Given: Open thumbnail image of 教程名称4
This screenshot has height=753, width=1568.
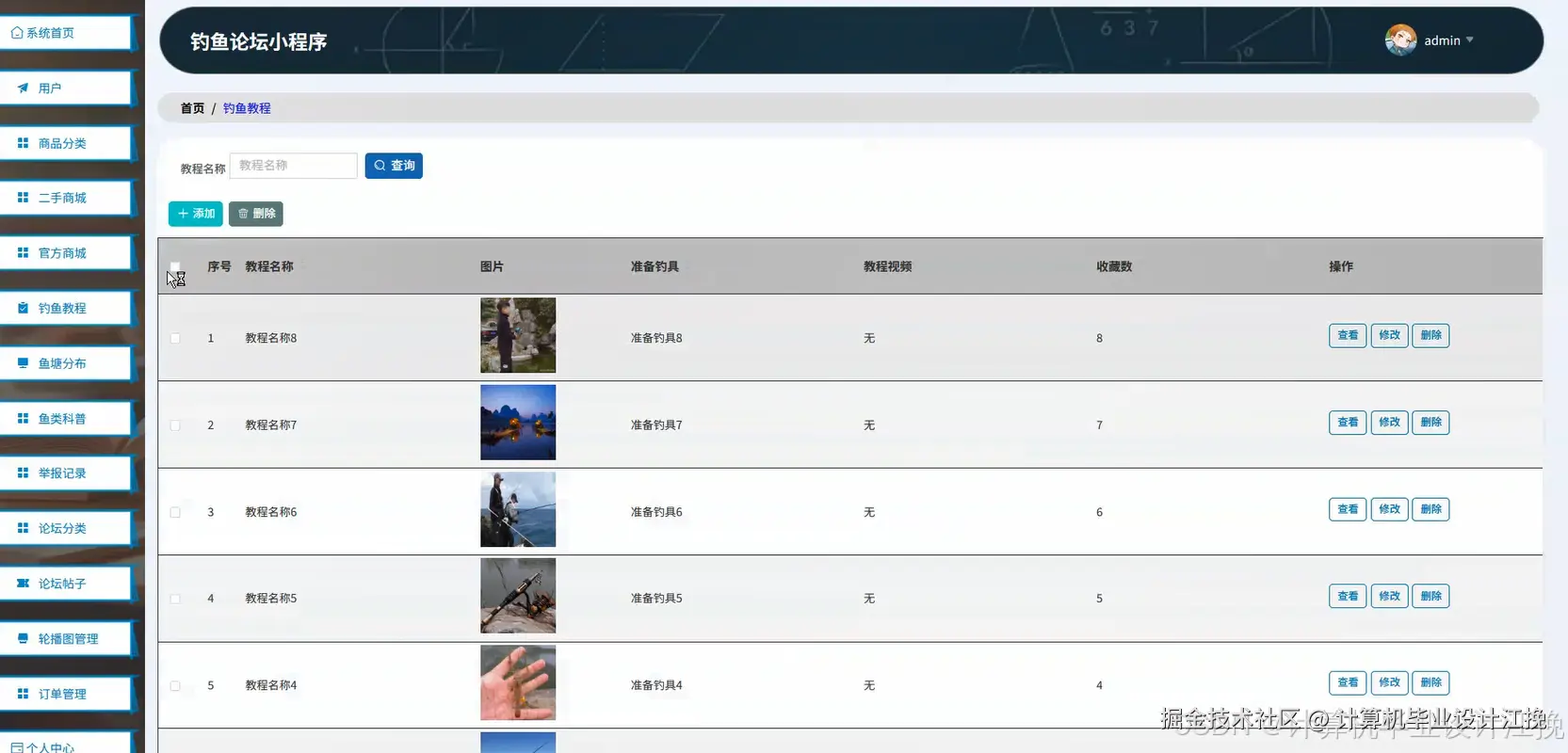Looking at the screenshot, I should (x=518, y=682).
